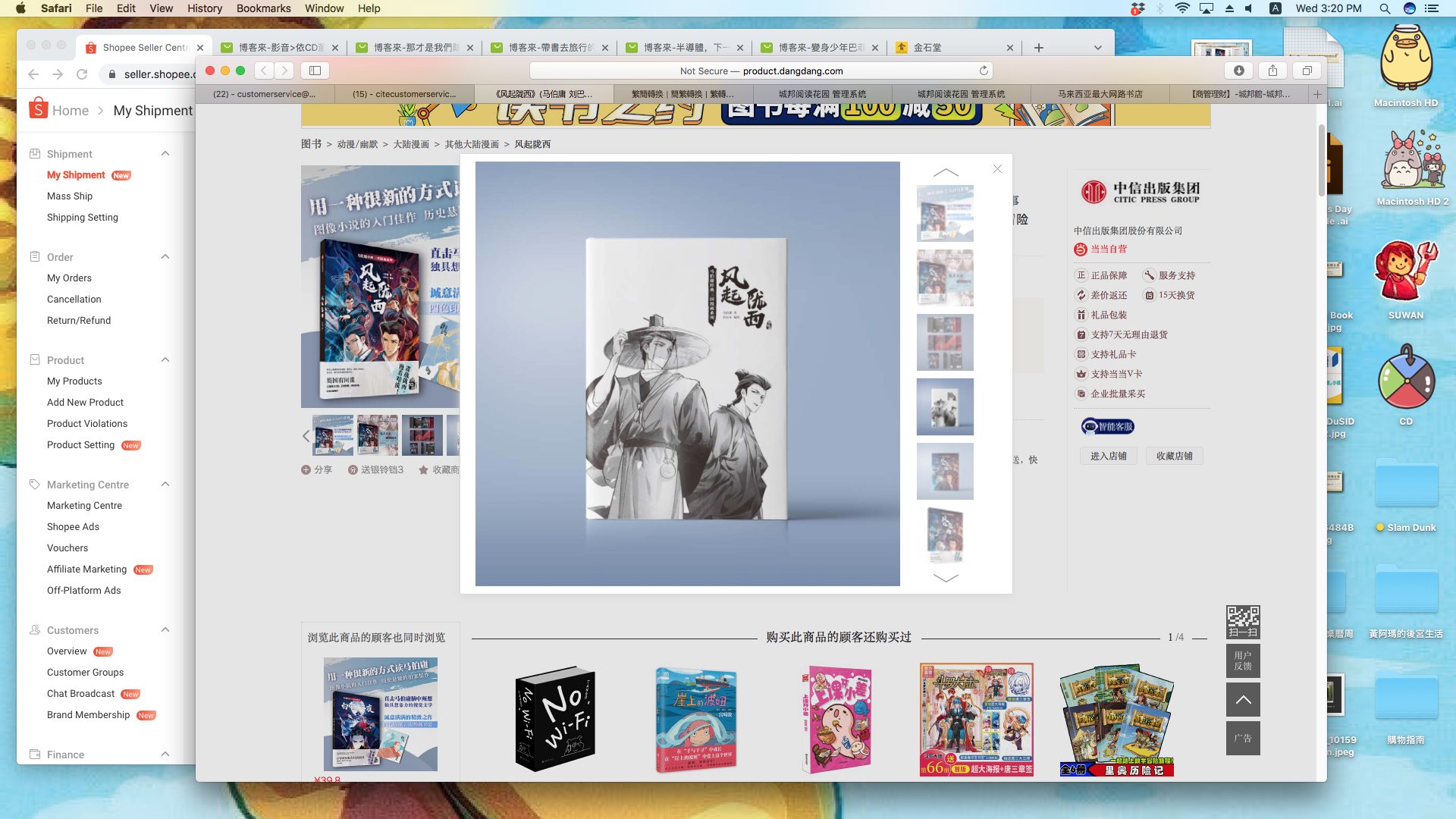
Task: Add a new Safari tab
Action: [1317, 94]
